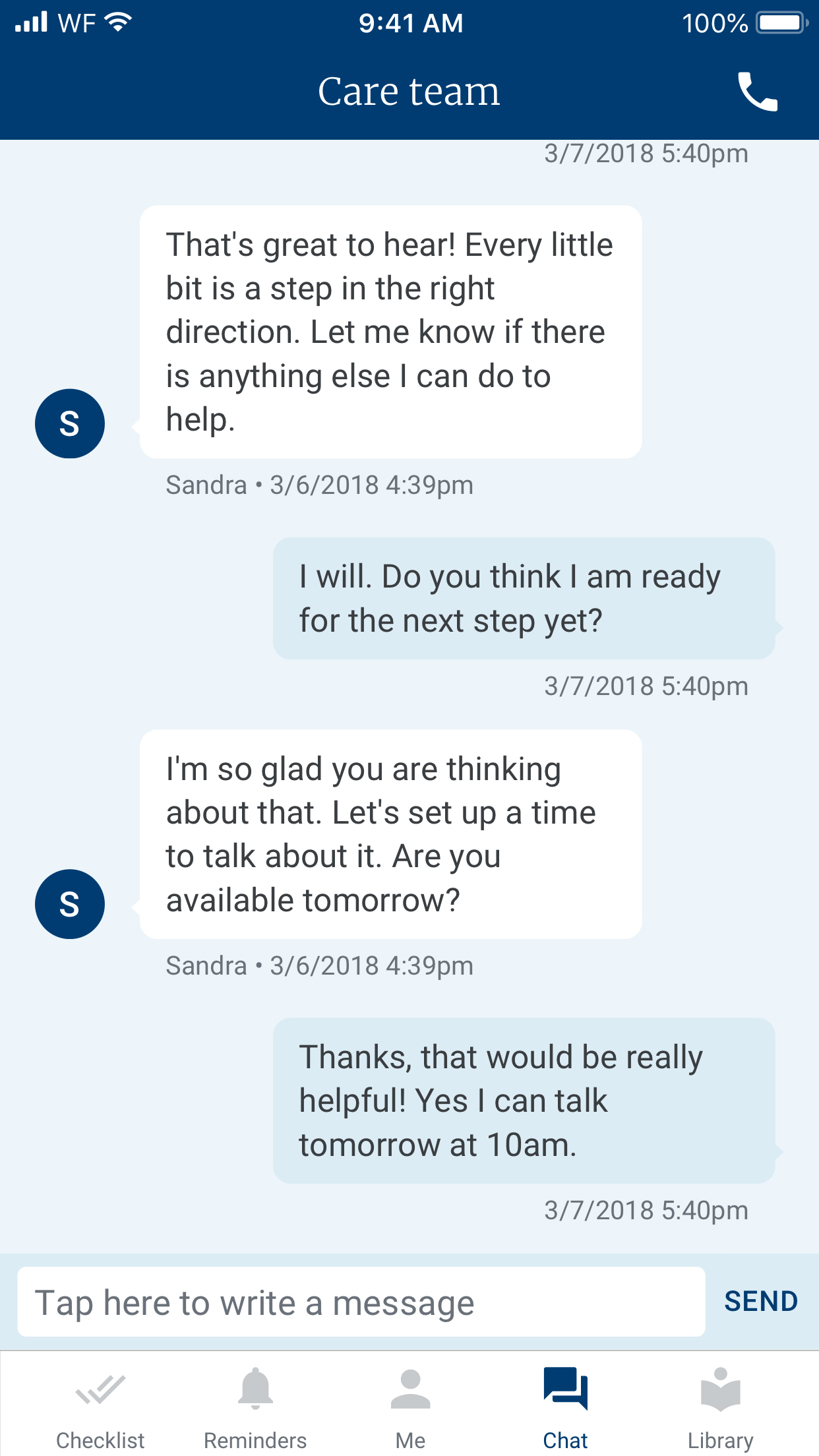Open the Library book icon
This screenshot has width=819, height=1456.
(720, 1388)
